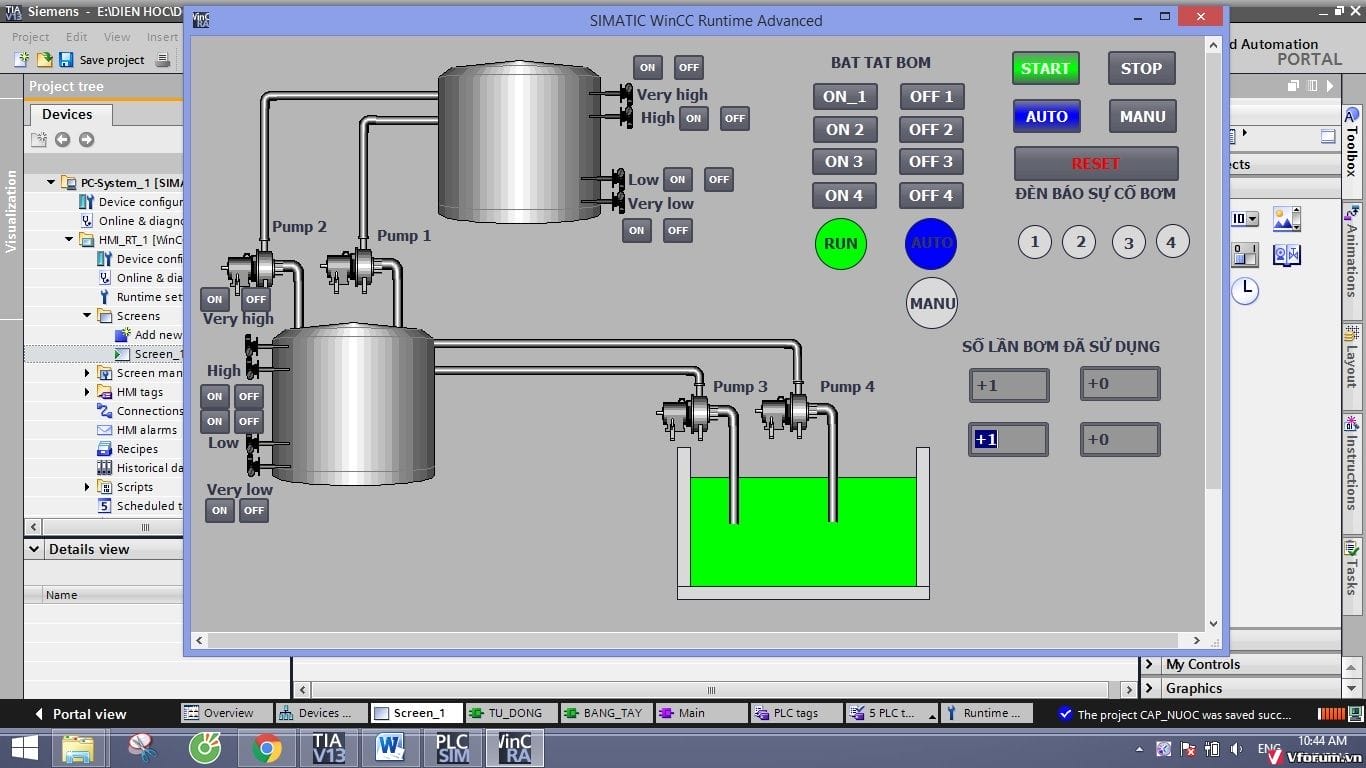Click pump fault lamp number 4
This screenshot has height=768, width=1366.
coord(1172,241)
